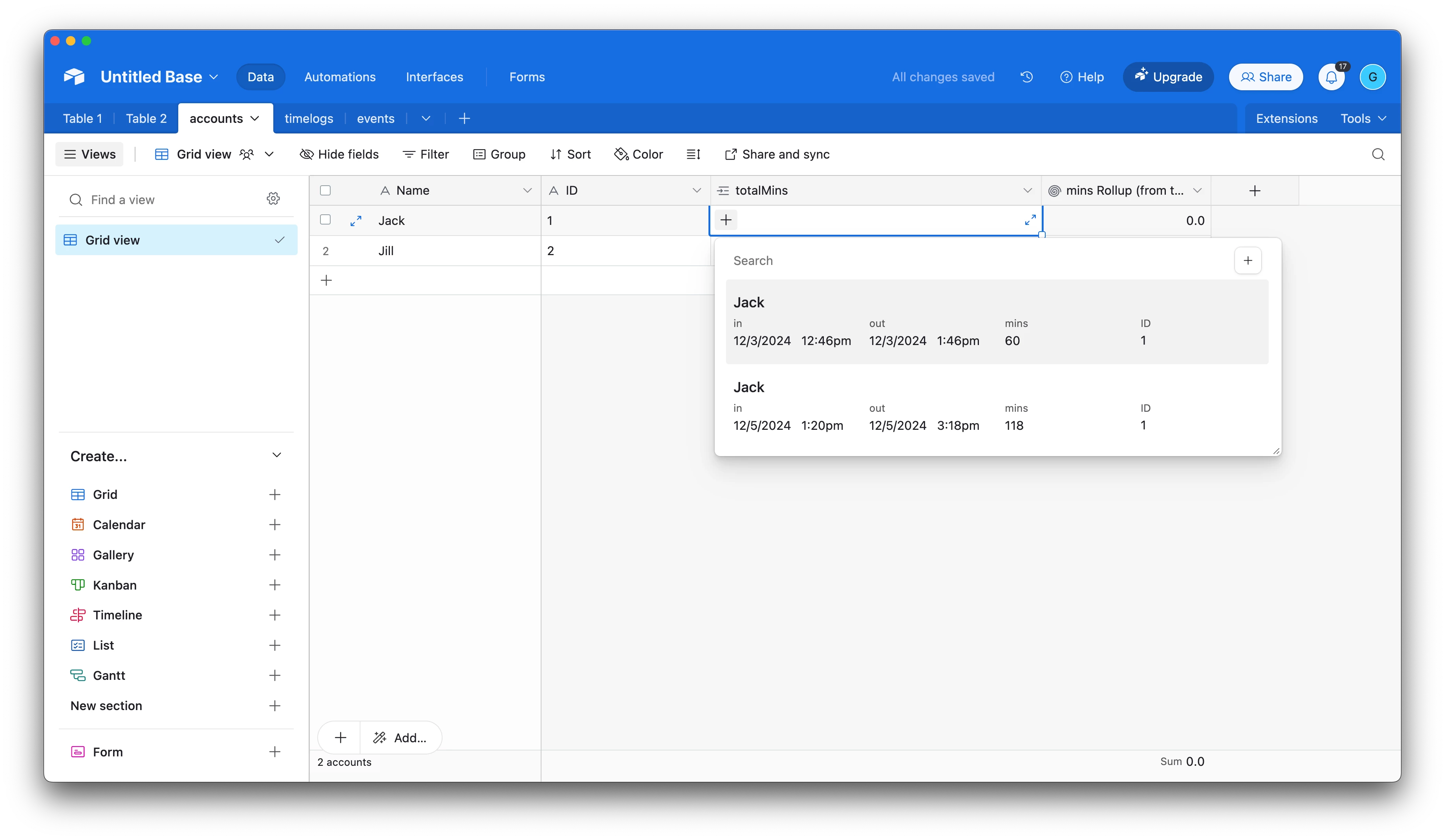The image size is (1445, 840).
Task: Open view settings gear icon
Action: pos(274,198)
